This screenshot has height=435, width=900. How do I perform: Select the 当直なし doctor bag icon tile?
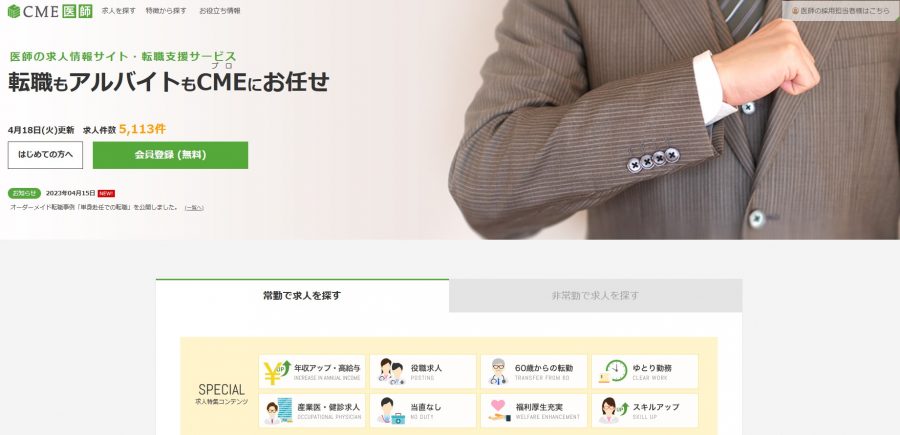423,410
